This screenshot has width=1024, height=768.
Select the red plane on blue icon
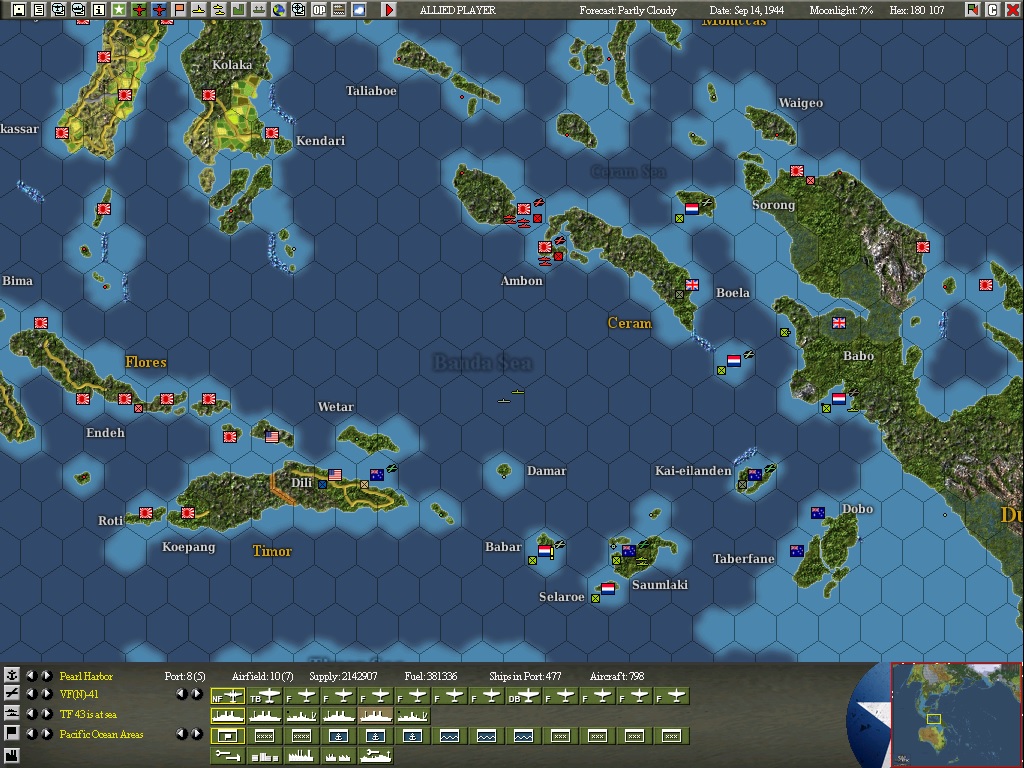coord(159,10)
